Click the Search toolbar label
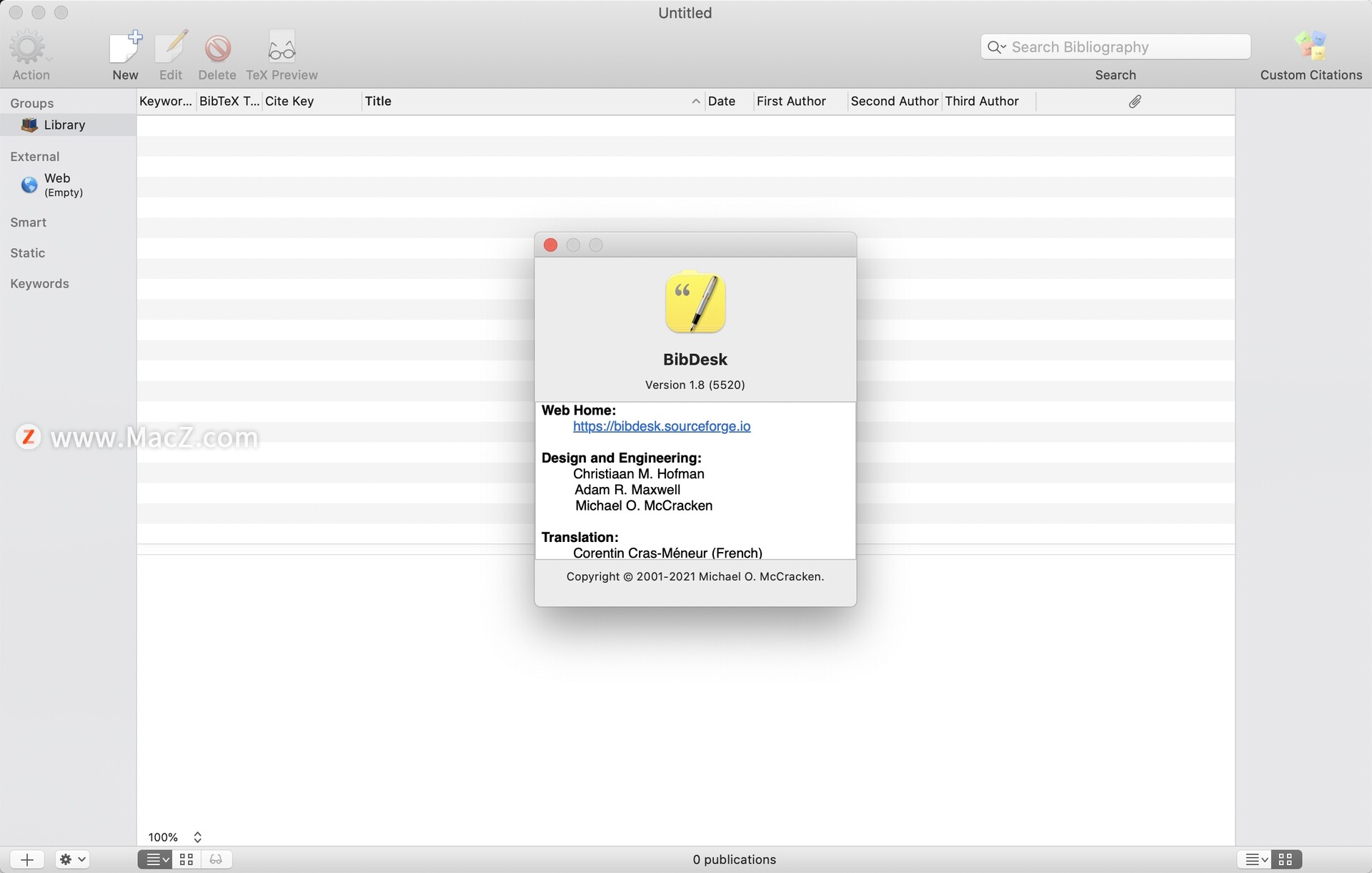1372x873 pixels. click(1115, 75)
